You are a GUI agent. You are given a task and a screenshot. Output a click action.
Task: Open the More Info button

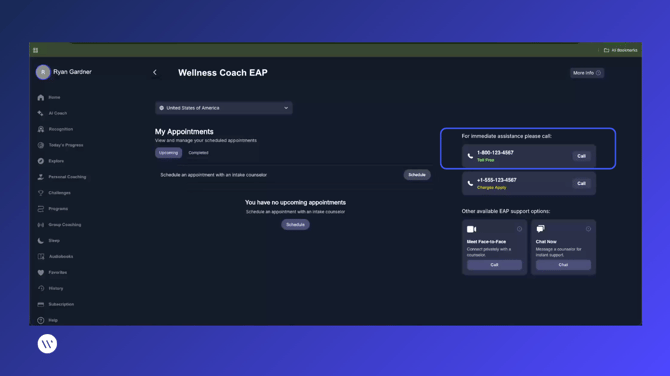tap(587, 73)
